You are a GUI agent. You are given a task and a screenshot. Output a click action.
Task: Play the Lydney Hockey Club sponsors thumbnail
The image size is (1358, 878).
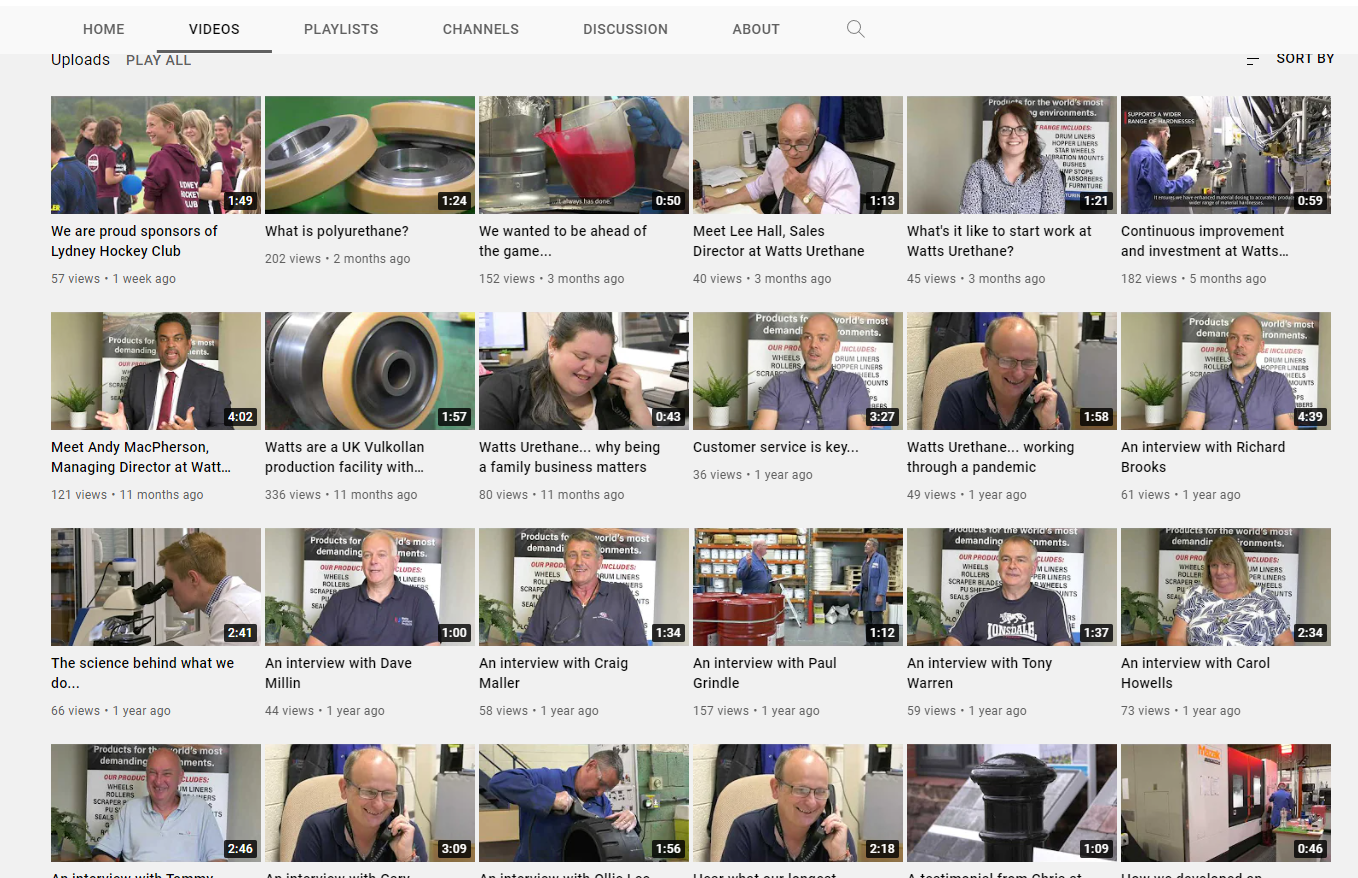click(x=156, y=155)
